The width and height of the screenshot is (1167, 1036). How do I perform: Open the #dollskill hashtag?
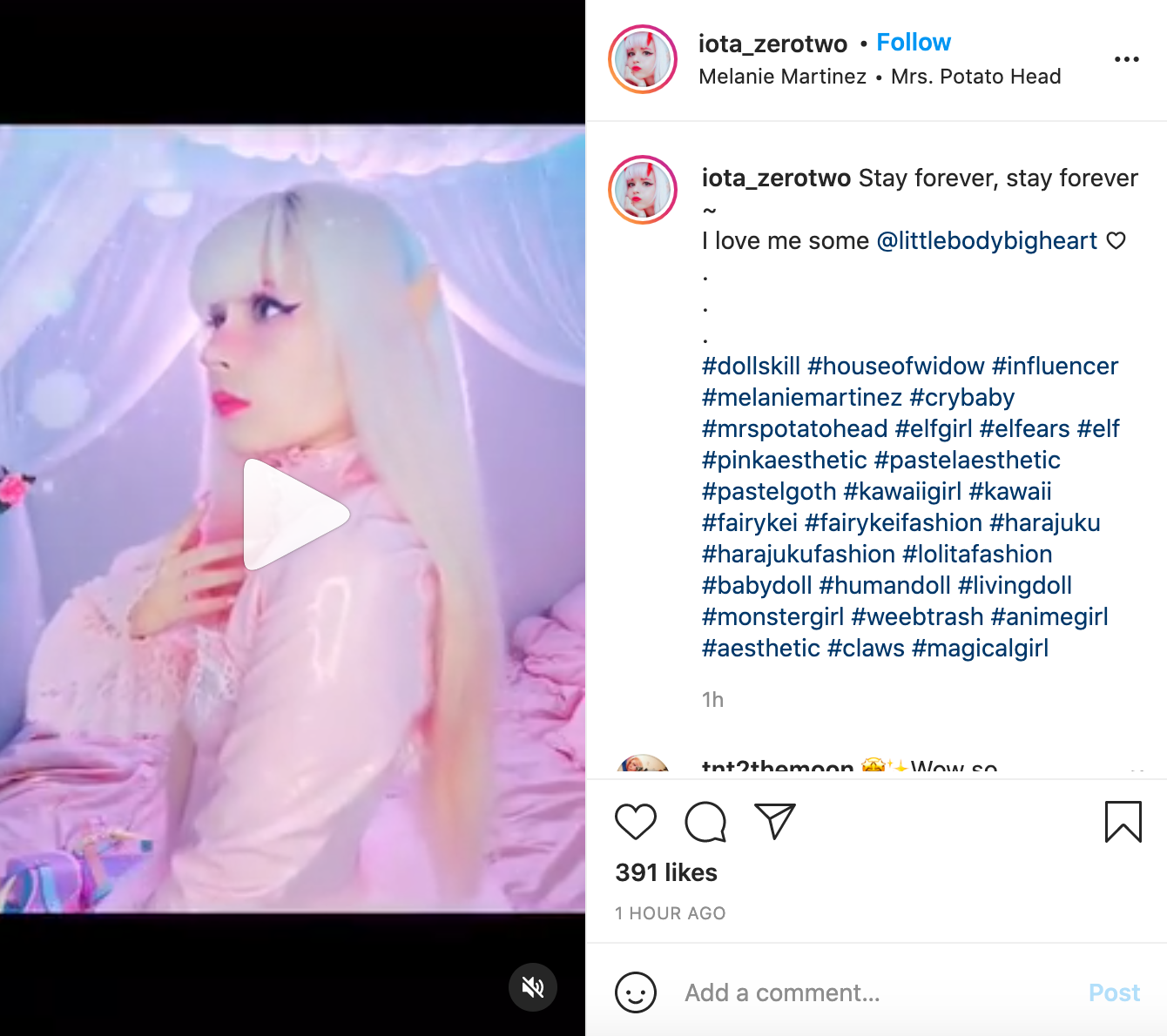click(x=751, y=367)
